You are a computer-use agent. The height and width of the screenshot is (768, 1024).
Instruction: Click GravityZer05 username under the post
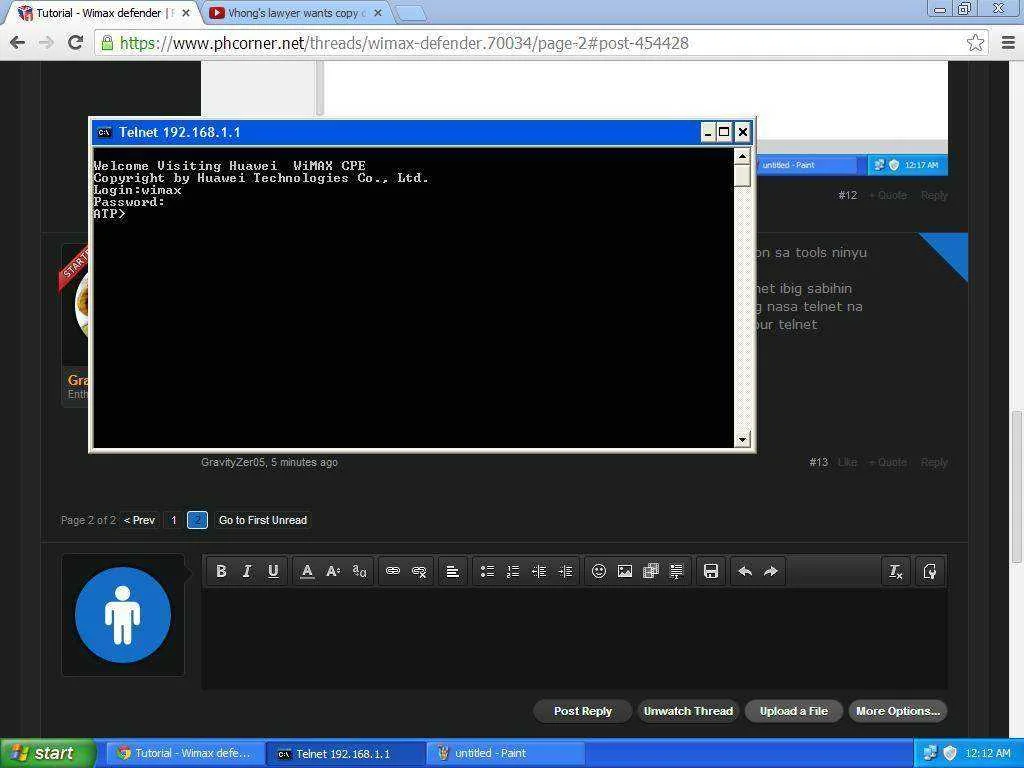coord(232,462)
